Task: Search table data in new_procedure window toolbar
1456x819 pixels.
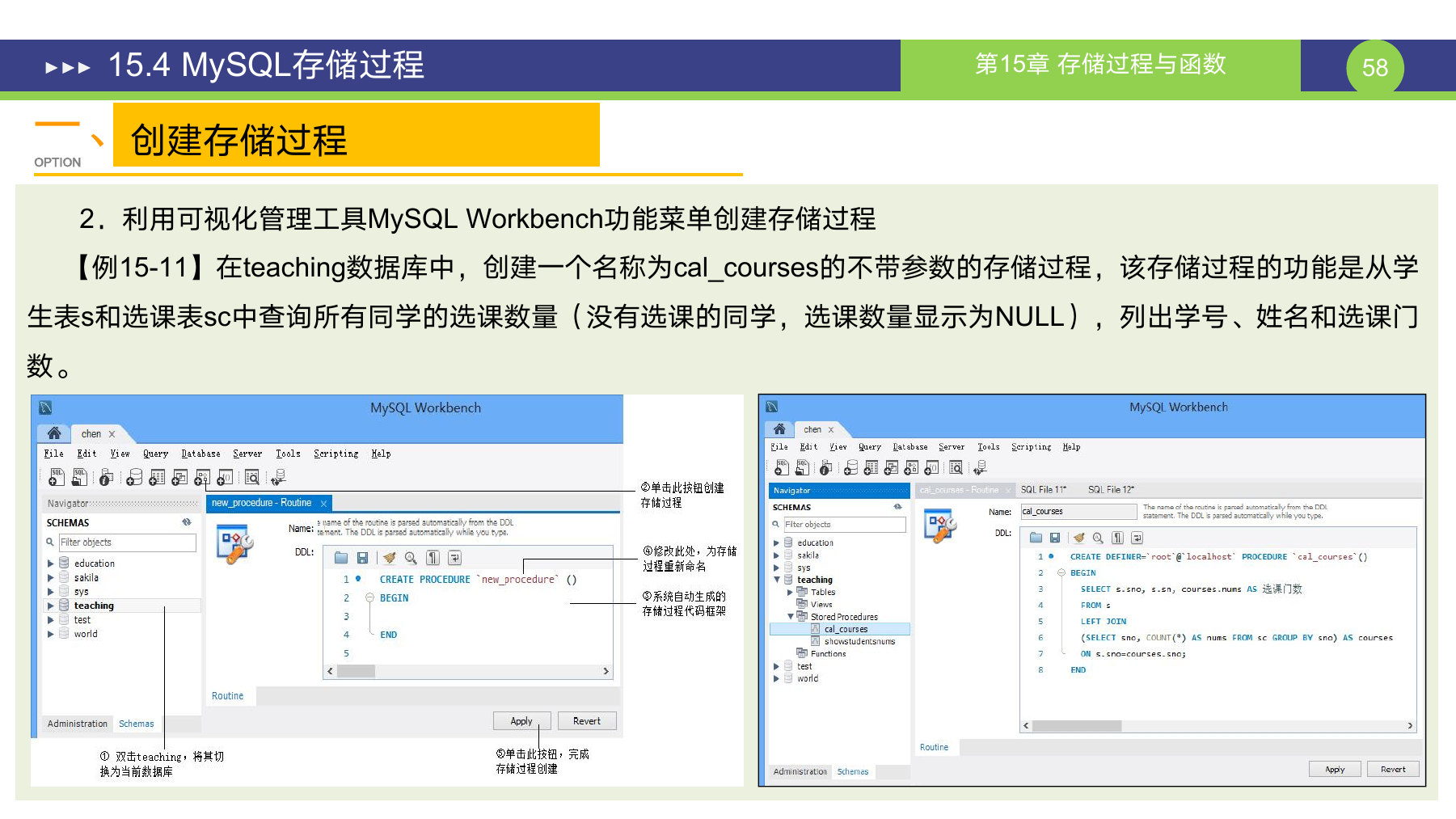Action: click(x=252, y=477)
